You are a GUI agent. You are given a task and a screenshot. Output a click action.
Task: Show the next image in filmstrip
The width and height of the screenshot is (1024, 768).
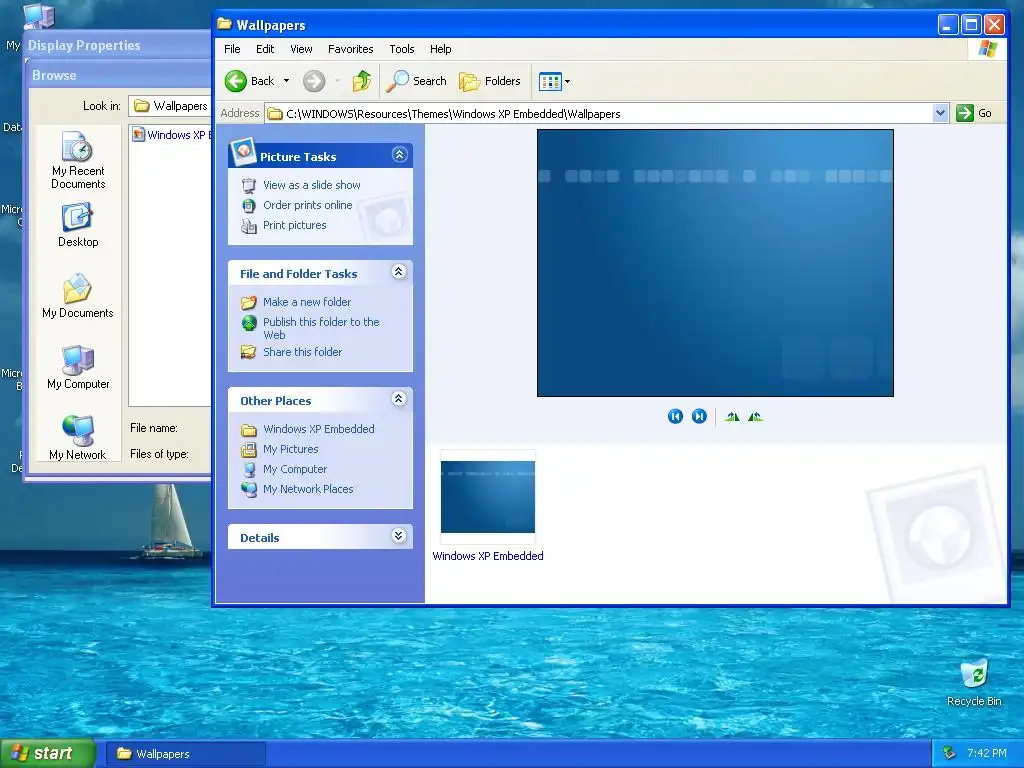pos(699,416)
